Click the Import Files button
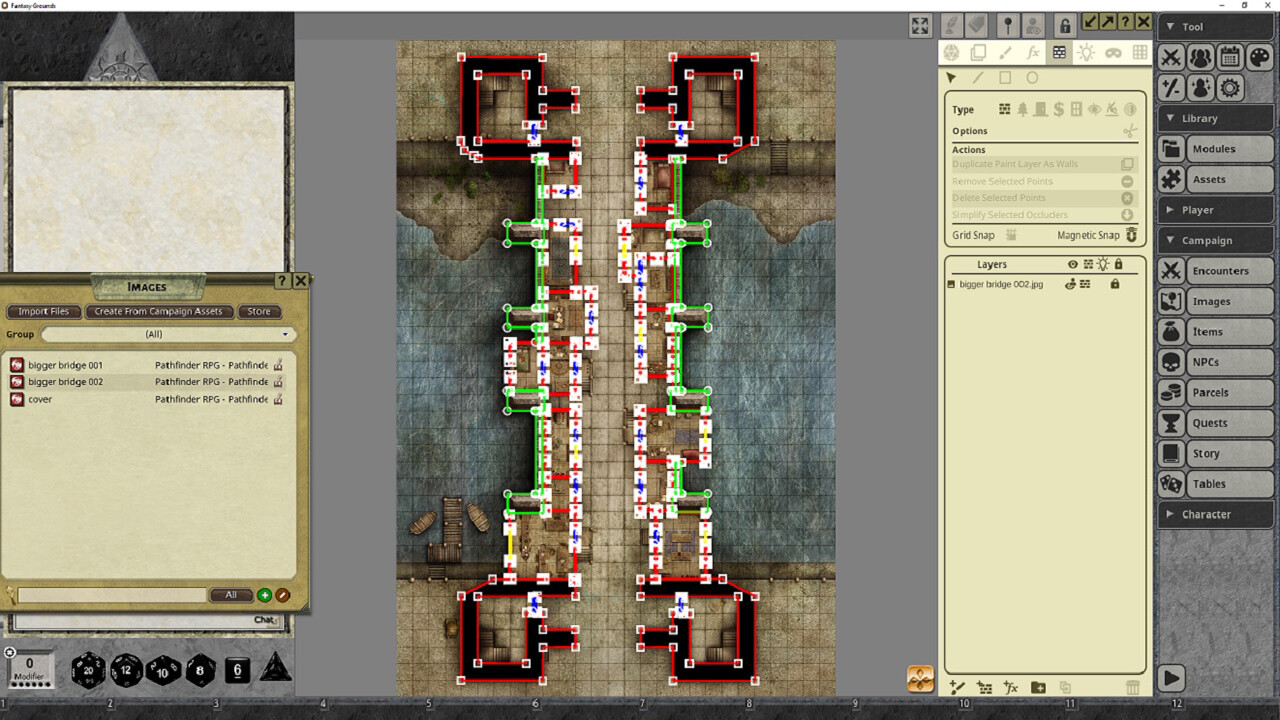1280x720 pixels. [43, 311]
